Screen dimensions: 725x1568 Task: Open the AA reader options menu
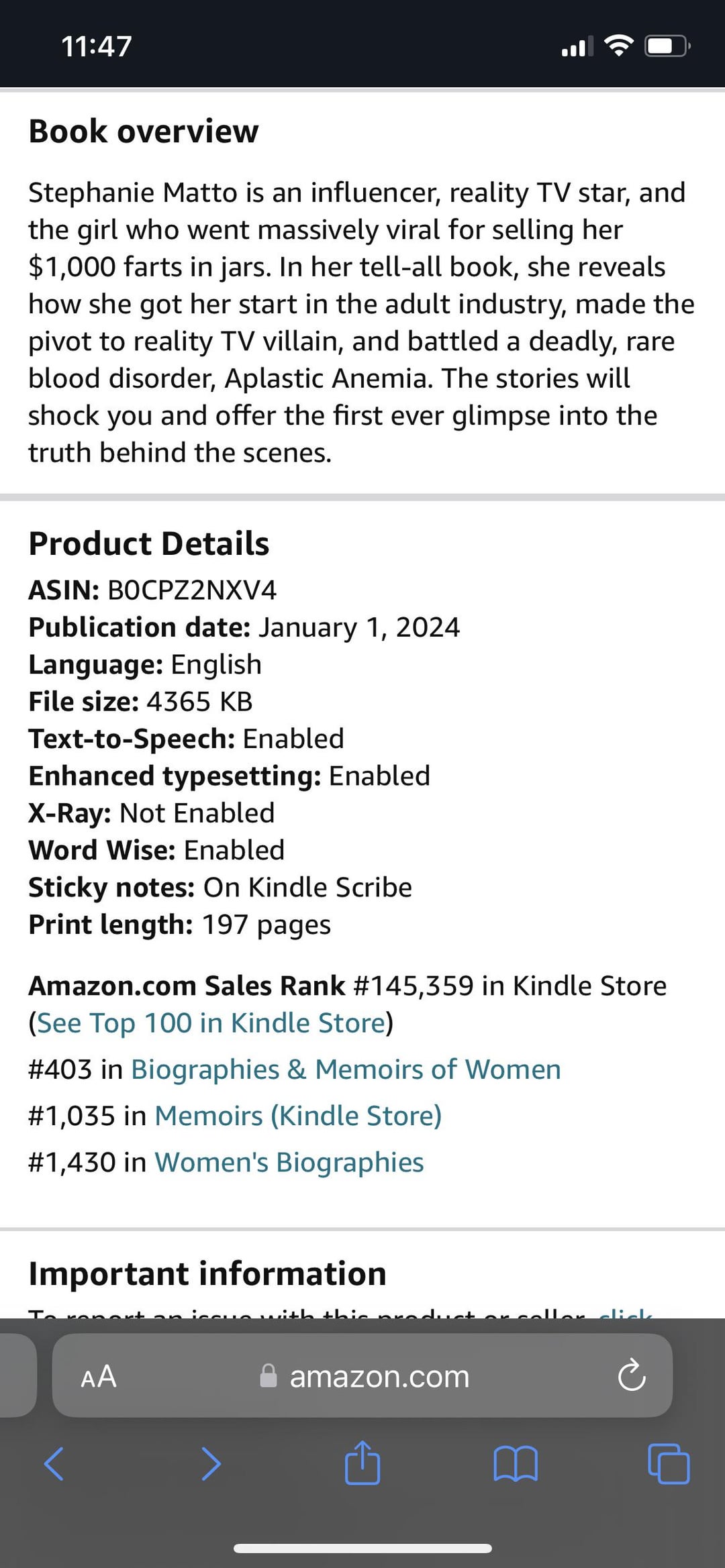(x=99, y=1377)
